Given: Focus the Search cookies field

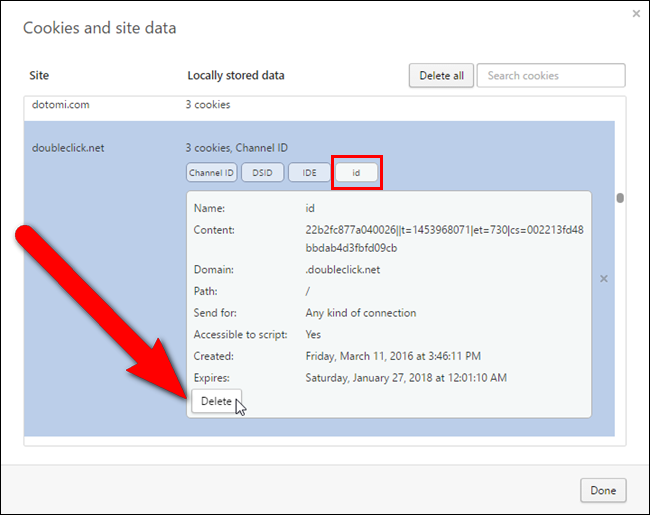Looking at the screenshot, I should (x=551, y=75).
